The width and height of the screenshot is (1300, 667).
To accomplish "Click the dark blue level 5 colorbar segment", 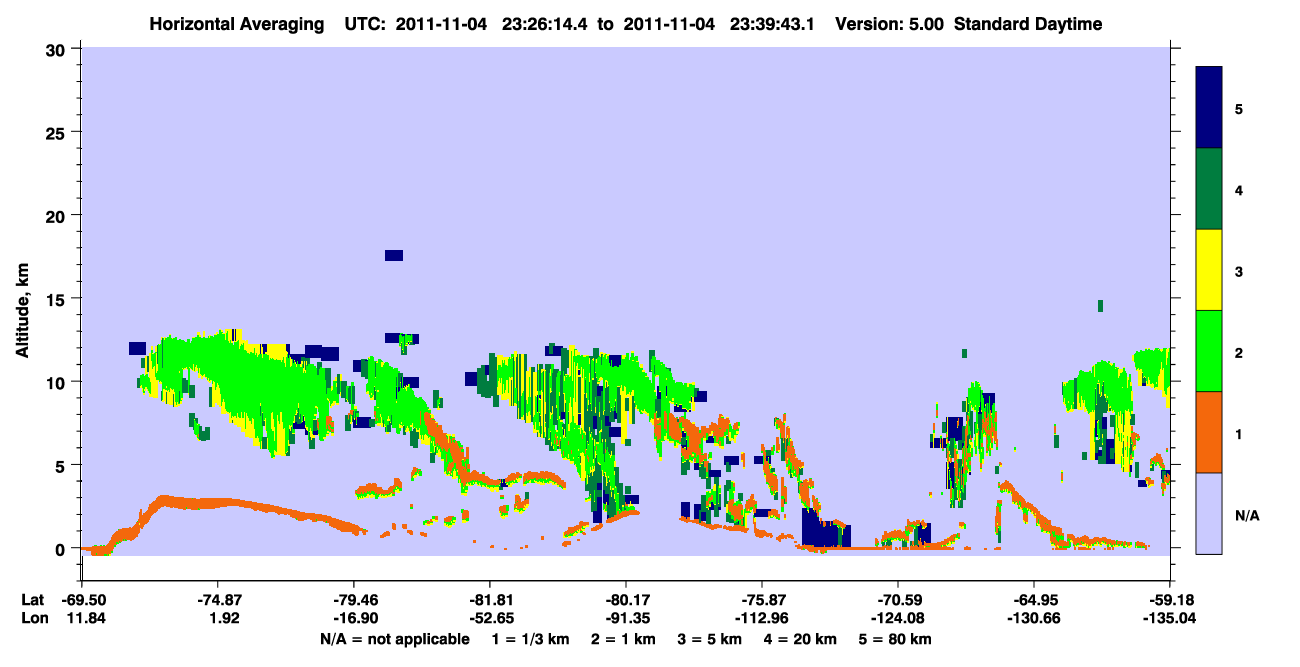I will tap(1209, 107).
